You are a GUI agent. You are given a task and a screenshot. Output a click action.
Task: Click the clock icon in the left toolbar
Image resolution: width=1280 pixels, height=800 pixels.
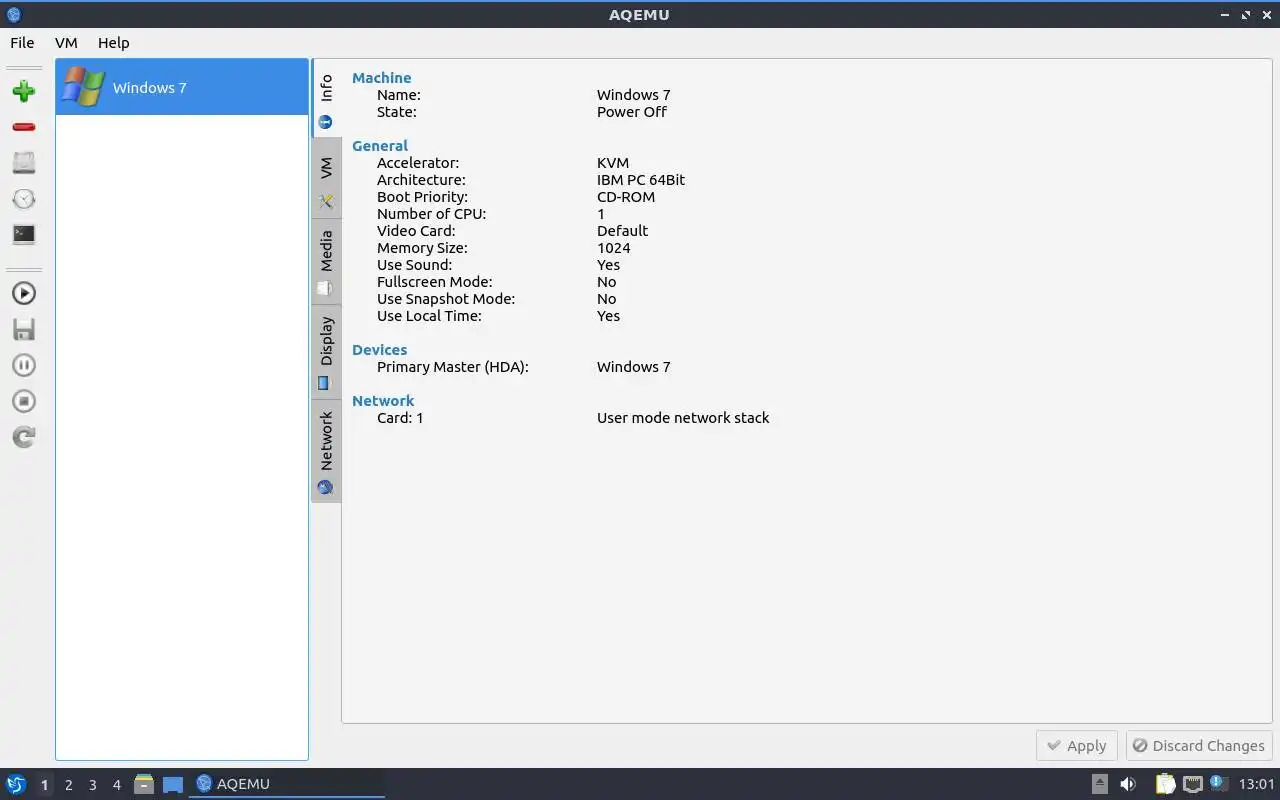point(24,199)
